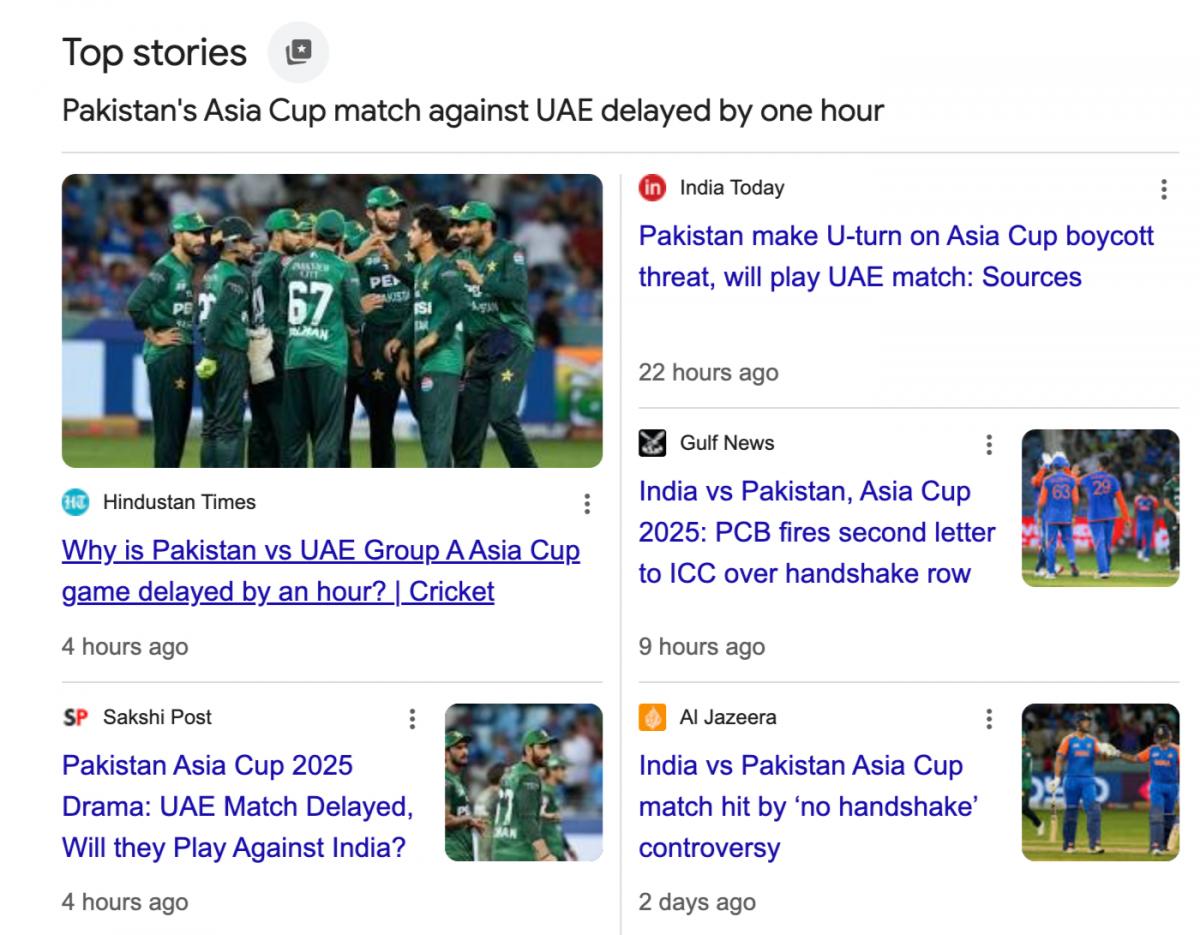This screenshot has width=1200, height=935.
Task: Click the 'India Today' source name
Action: [732, 188]
